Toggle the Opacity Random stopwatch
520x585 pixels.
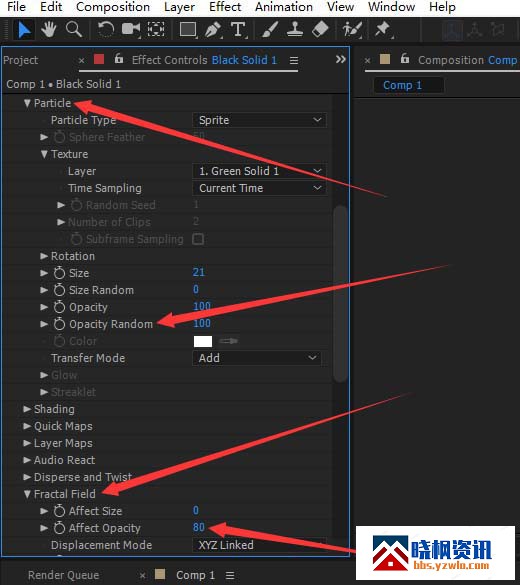click(59, 324)
